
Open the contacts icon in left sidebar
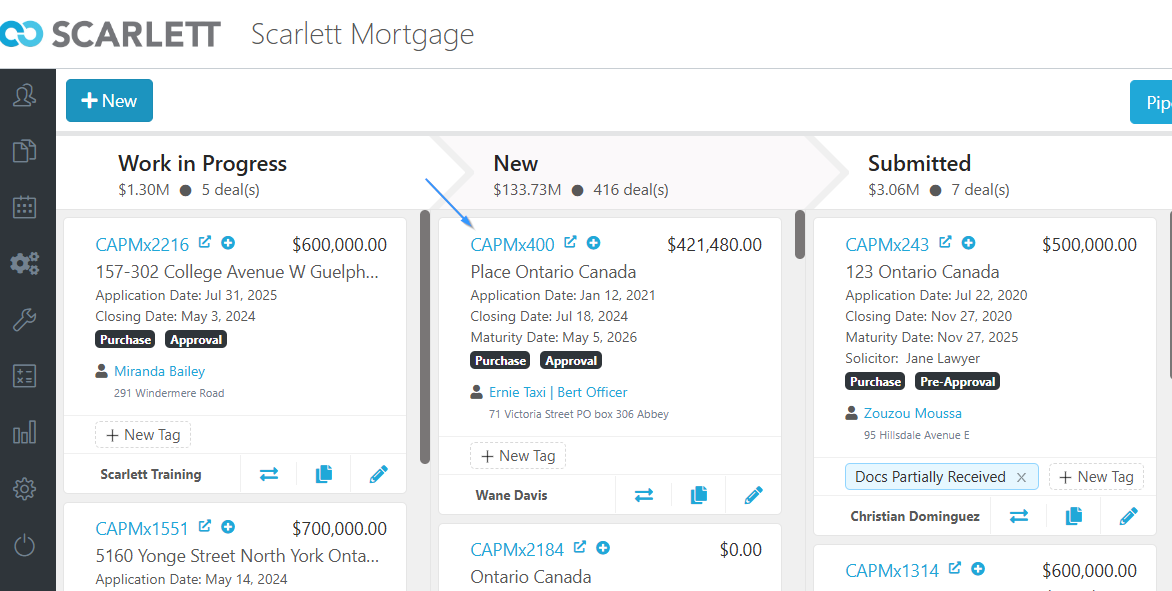[x=25, y=95]
